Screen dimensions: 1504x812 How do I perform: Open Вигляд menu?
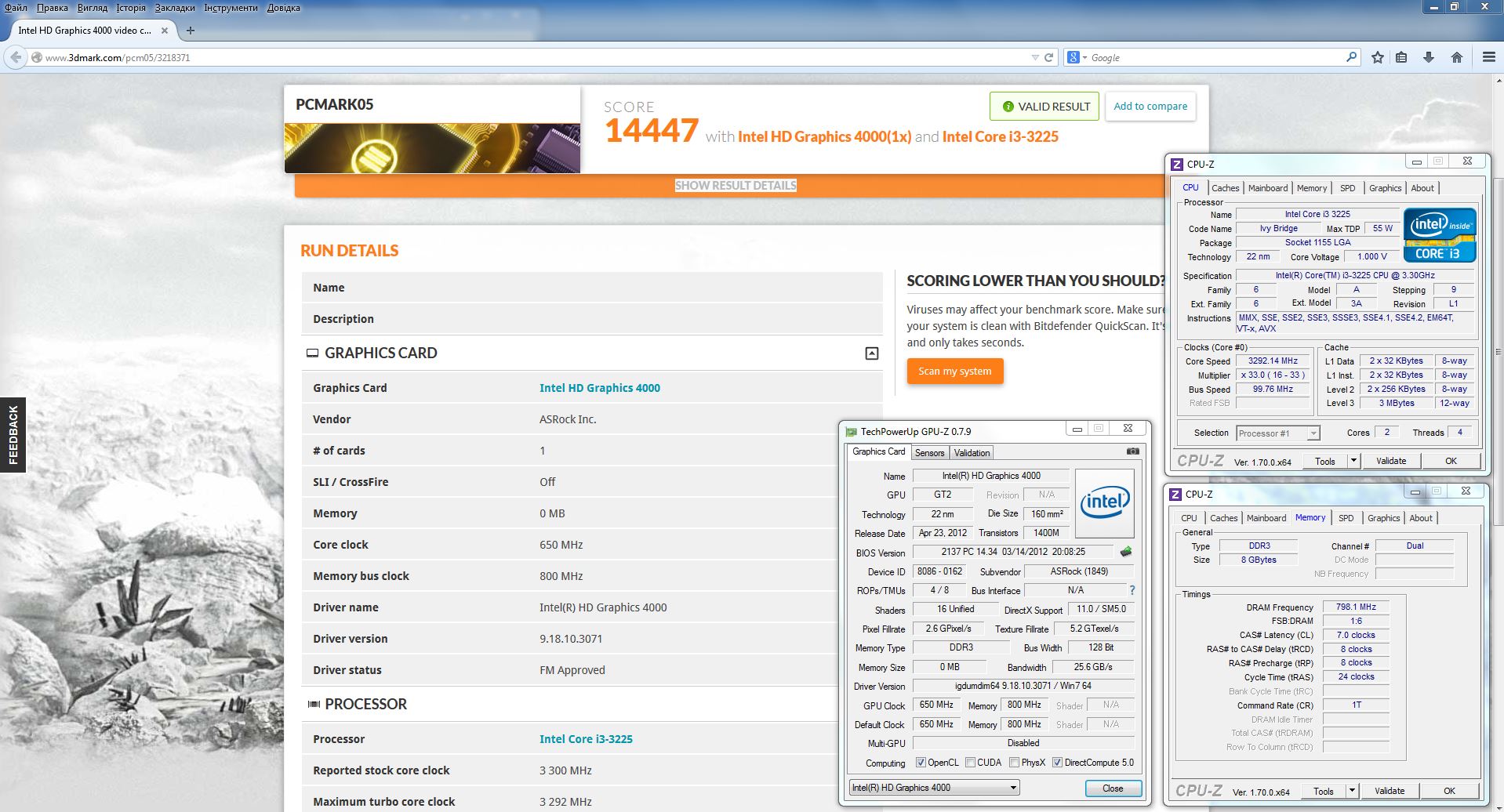tap(93, 8)
